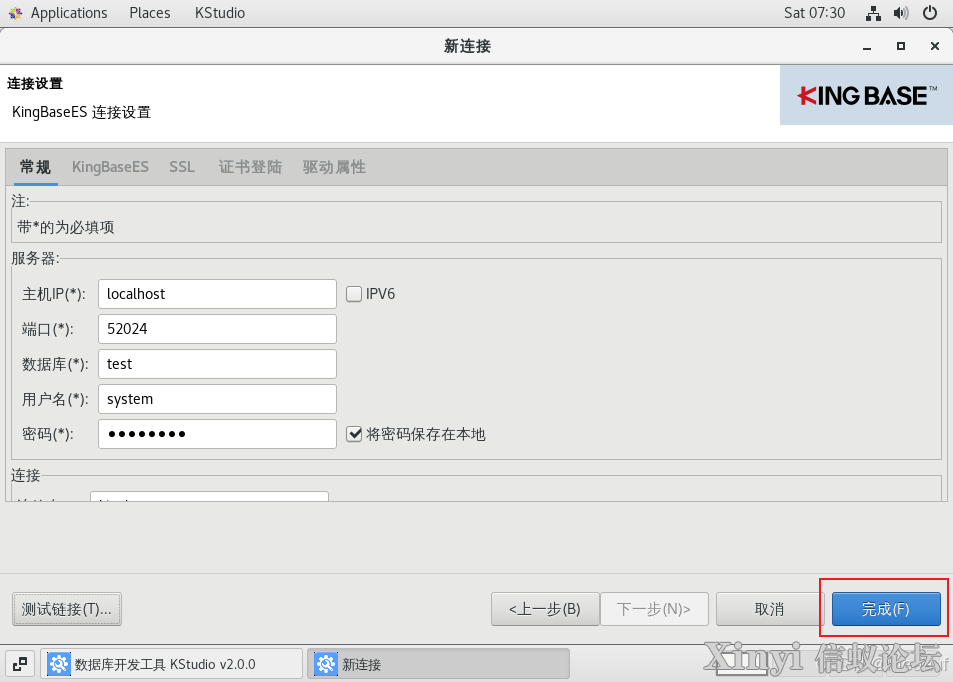This screenshot has height=682, width=953.
Task: Click the KingBase logo banner
Action: [x=866, y=95]
